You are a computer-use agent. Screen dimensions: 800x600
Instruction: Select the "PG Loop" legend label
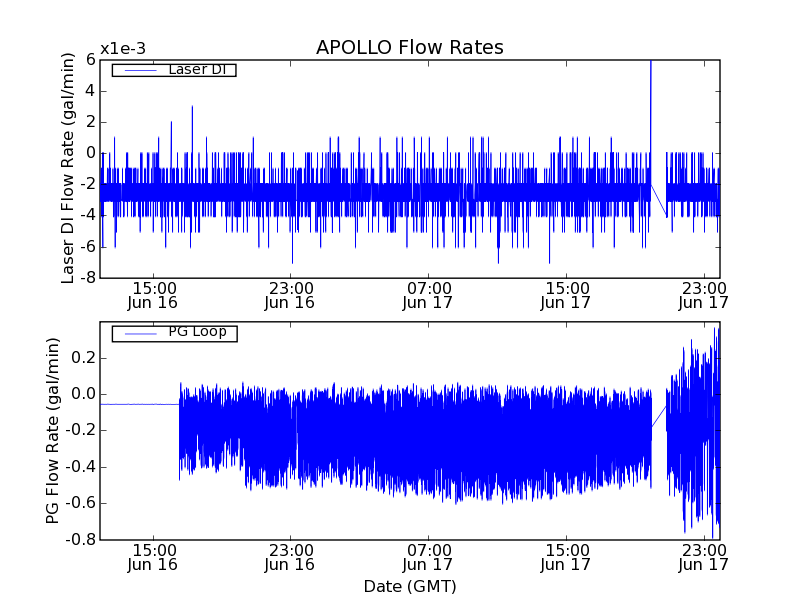click(x=197, y=332)
